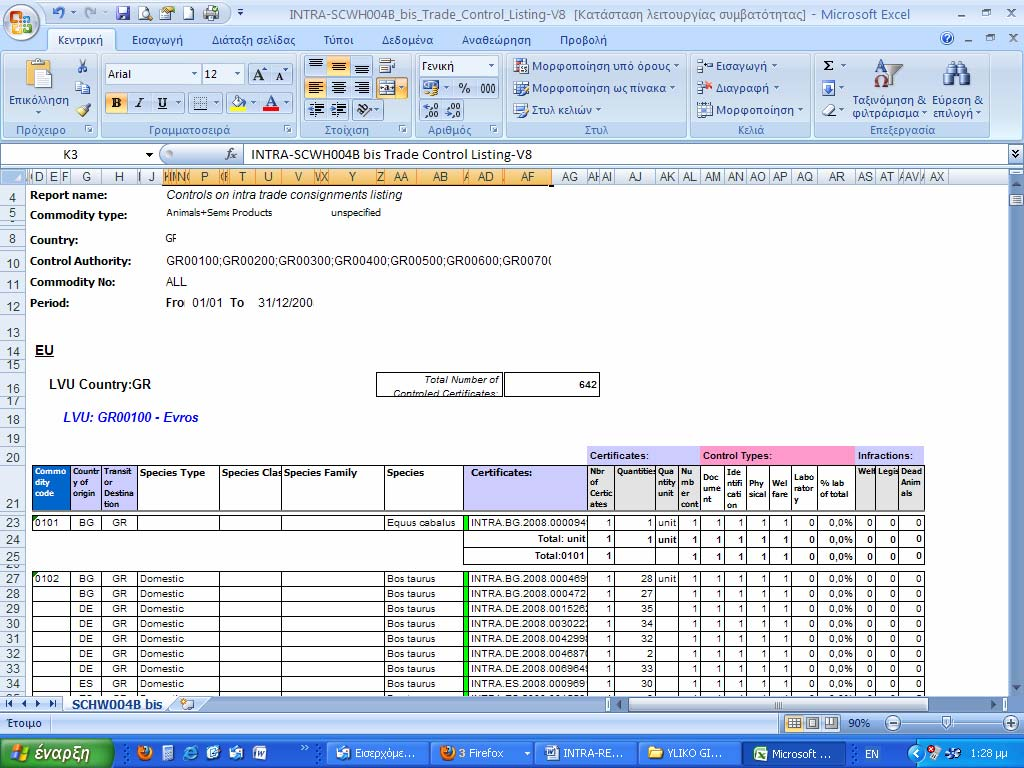The height and width of the screenshot is (768, 1024).
Task: Toggle middle vertical alignment
Action: point(338,66)
